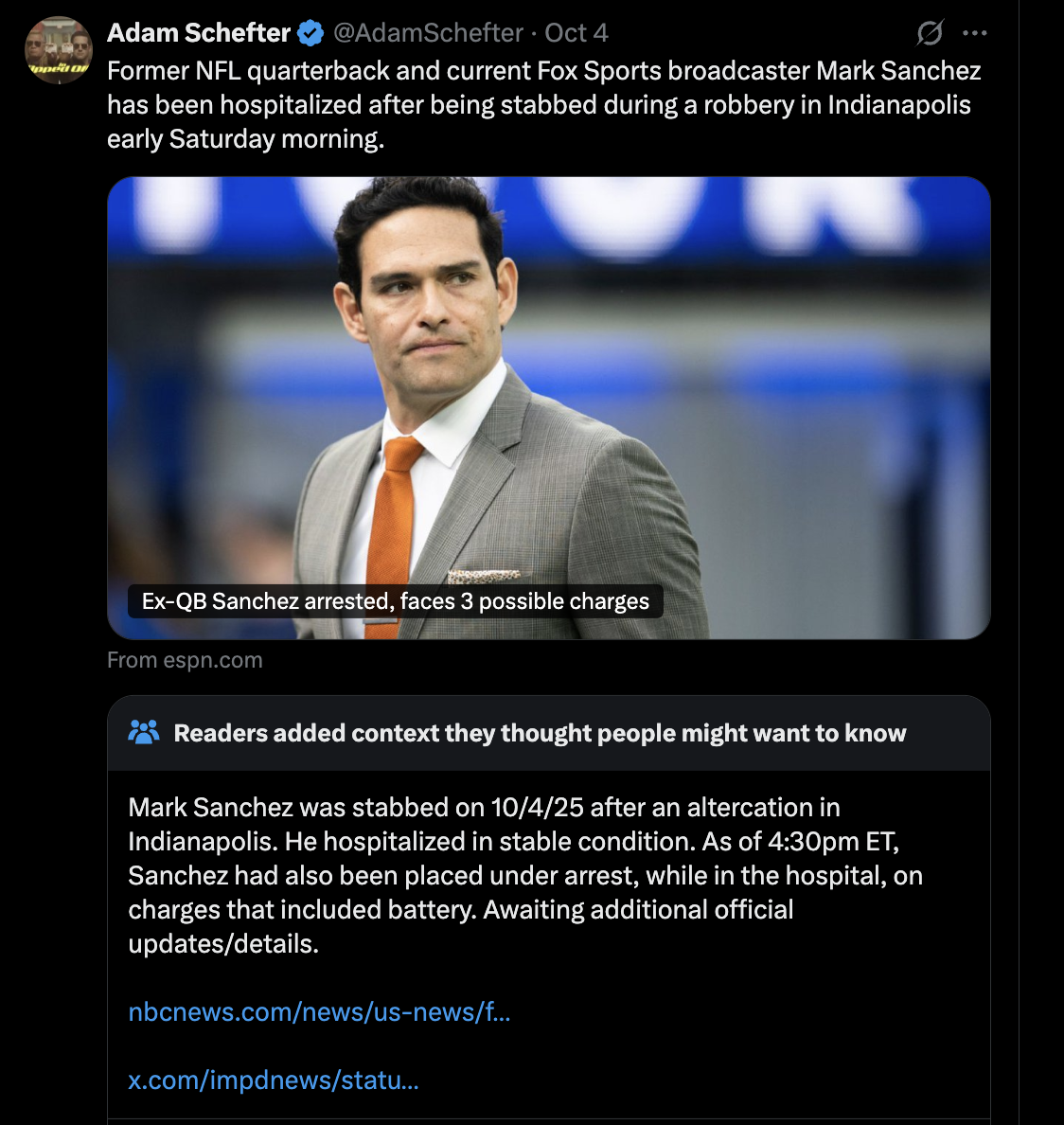
Task: Click the Community Notes people icon
Action: [143, 732]
